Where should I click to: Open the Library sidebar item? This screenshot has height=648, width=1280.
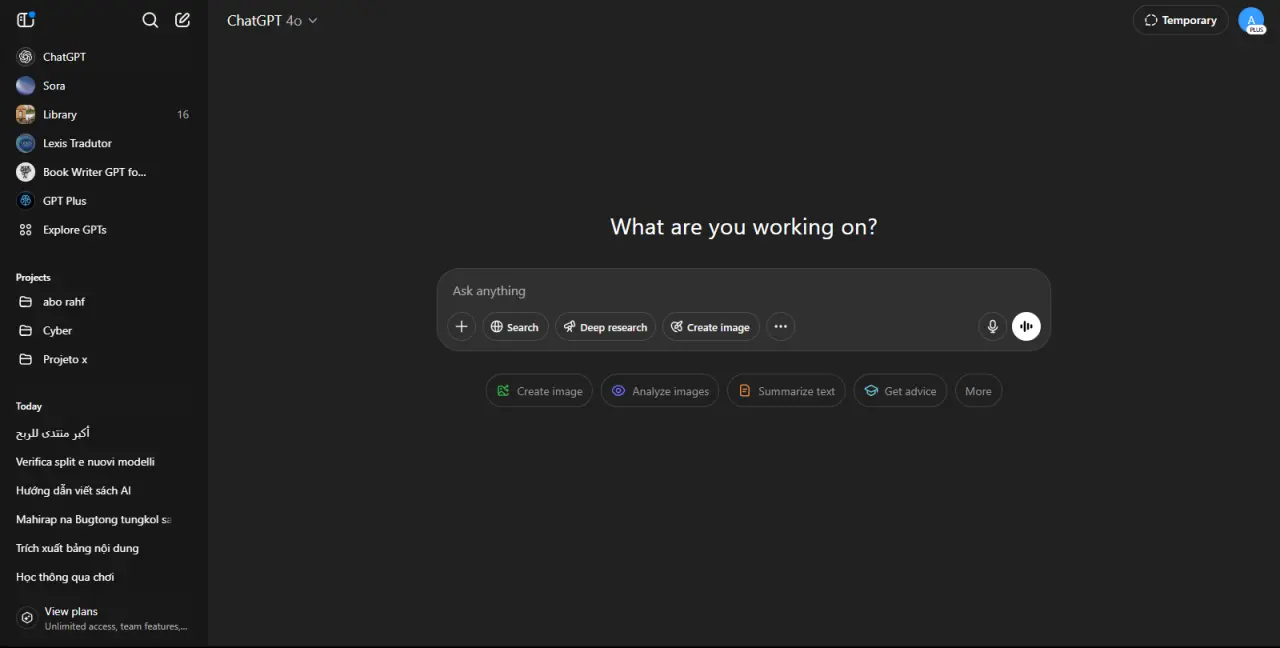point(104,115)
